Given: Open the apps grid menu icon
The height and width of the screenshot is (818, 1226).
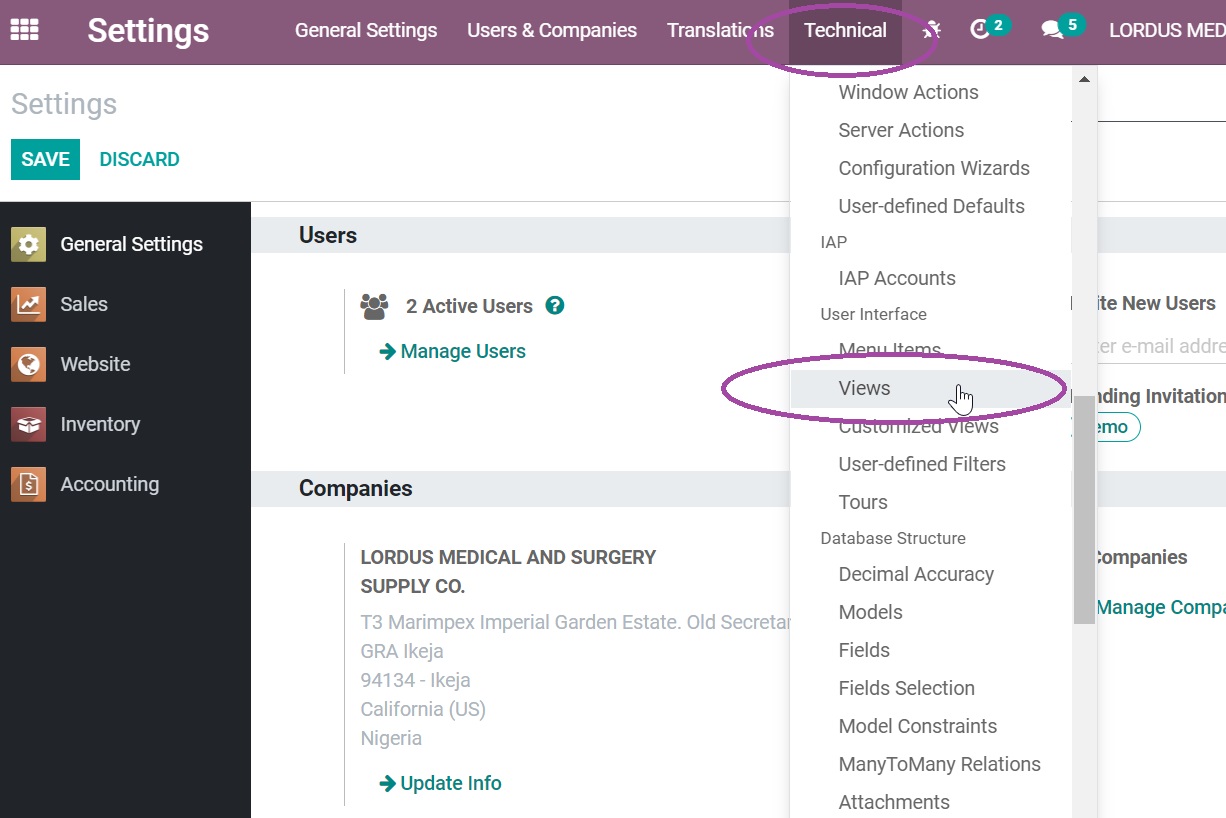Looking at the screenshot, I should click(x=24, y=30).
